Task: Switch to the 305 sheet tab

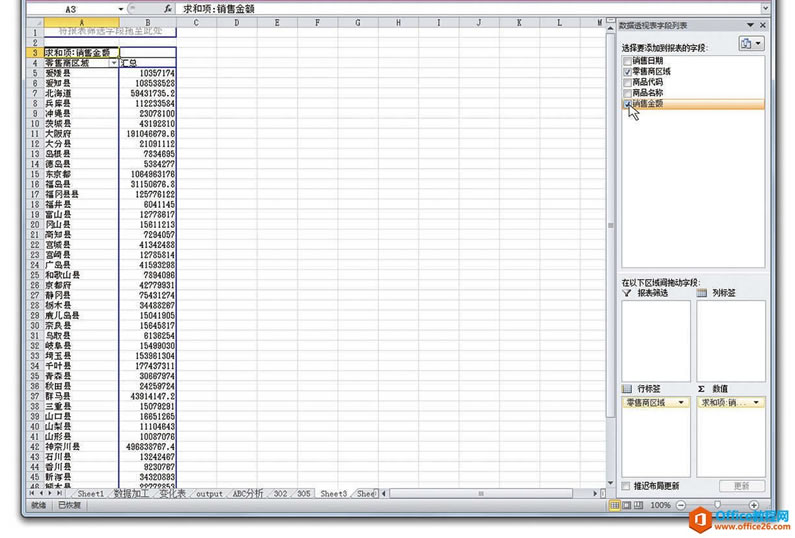Action: pos(303,493)
